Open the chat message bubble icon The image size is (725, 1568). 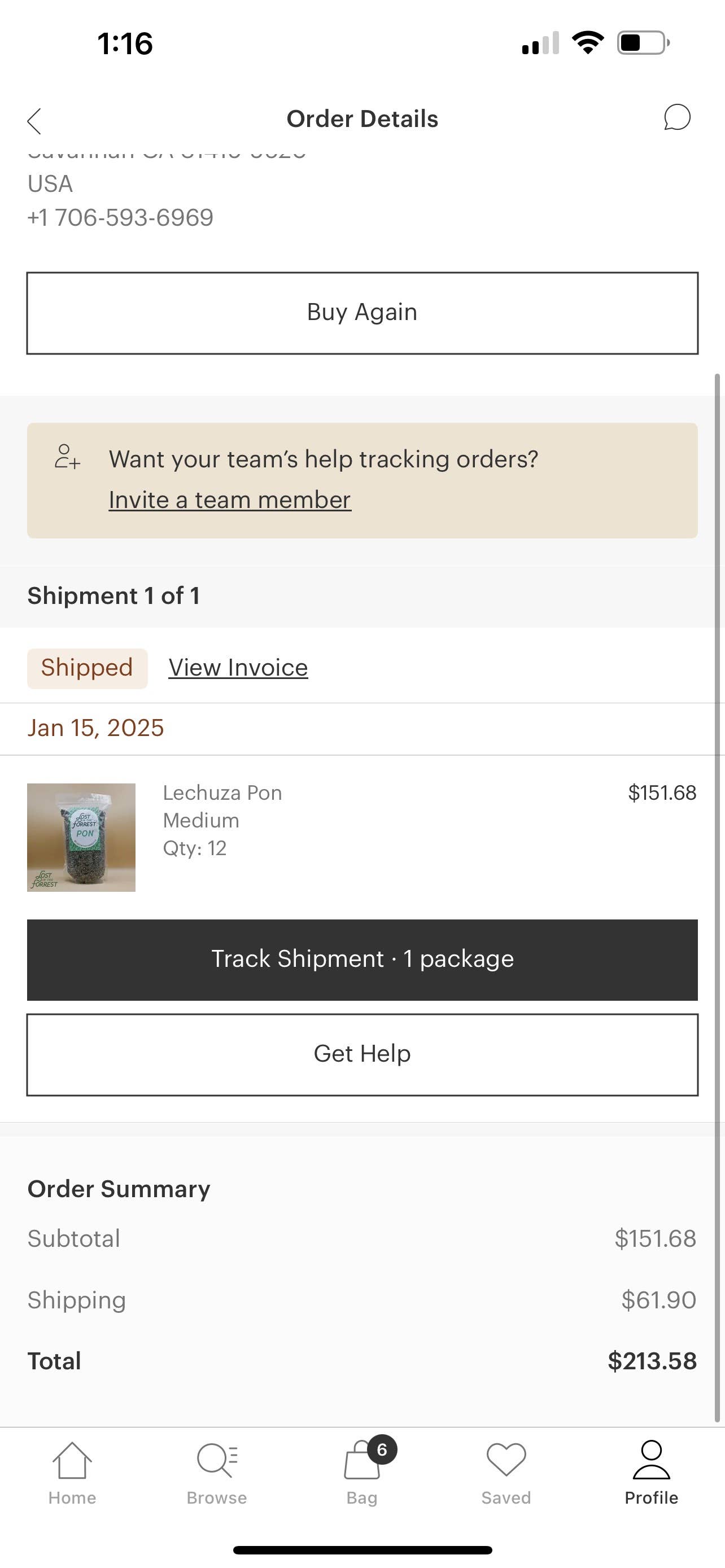tap(677, 117)
